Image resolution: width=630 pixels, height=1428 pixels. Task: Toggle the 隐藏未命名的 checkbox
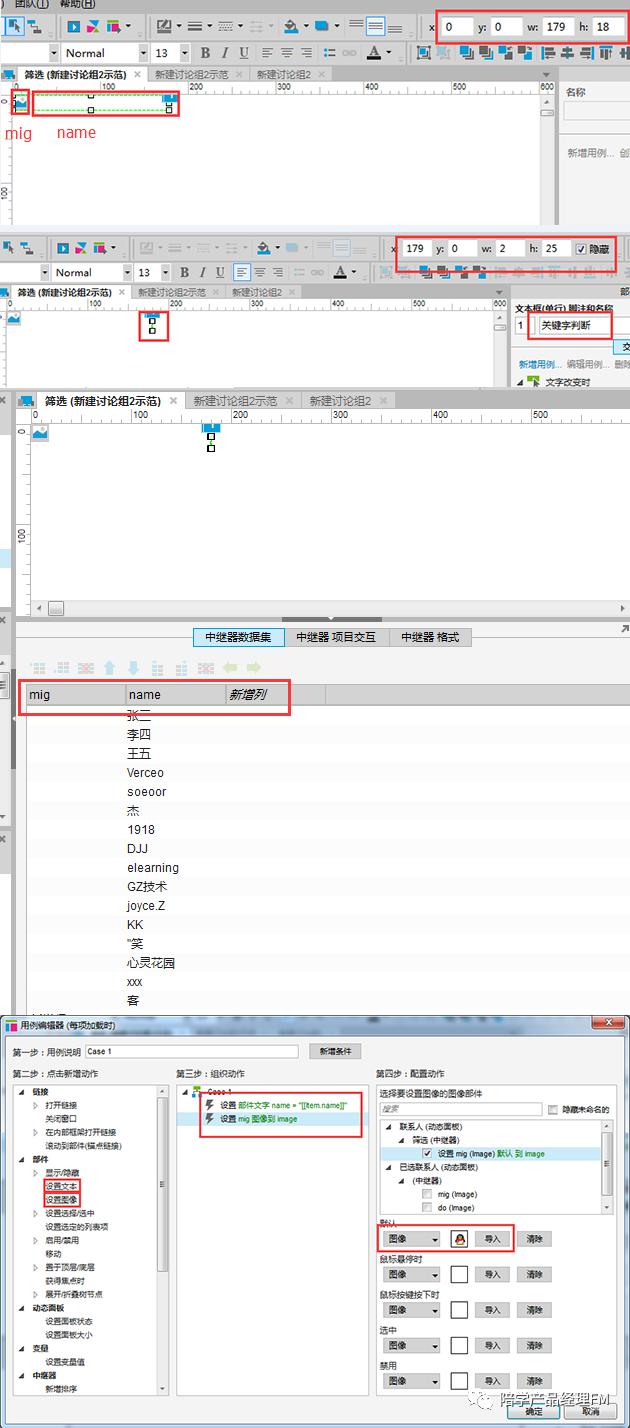pyautogui.click(x=553, y=1109)
